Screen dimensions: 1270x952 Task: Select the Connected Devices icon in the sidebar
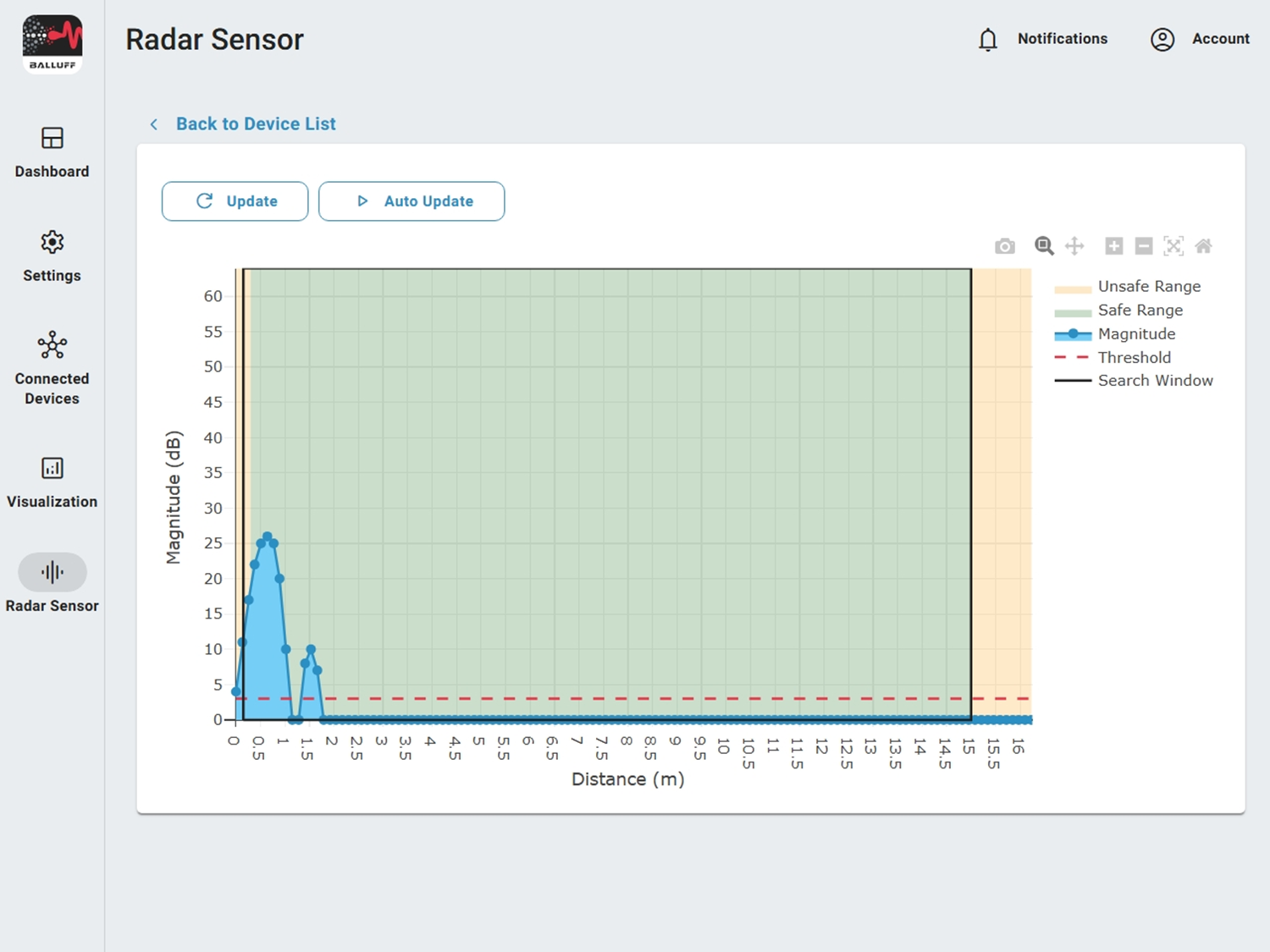click(52, 345)
